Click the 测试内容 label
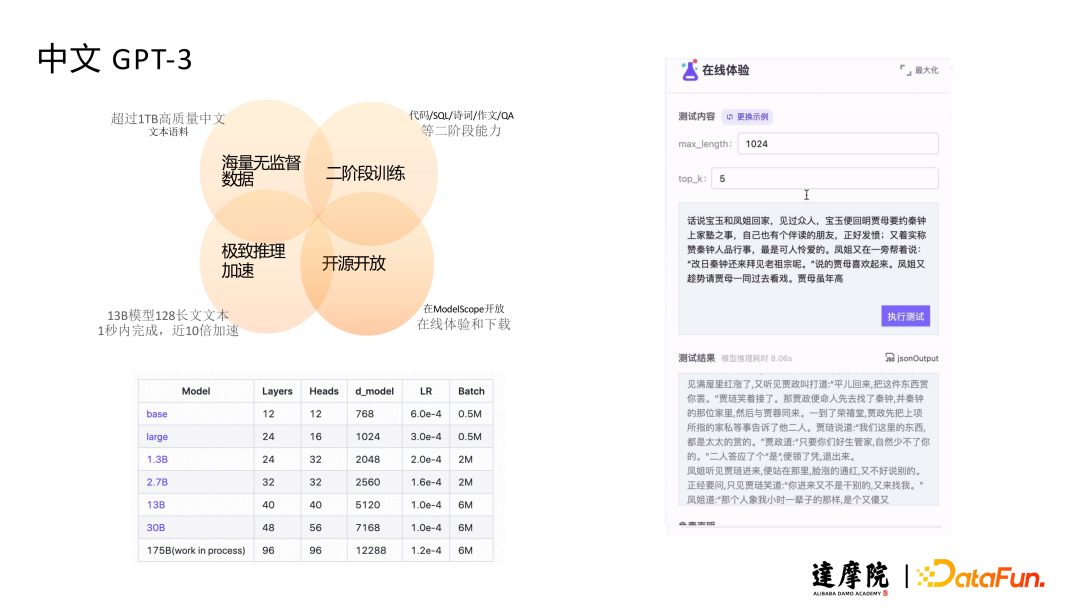The width and height of the screenshot is (1080, 608). pyautogui.click(x=696, y=116)
